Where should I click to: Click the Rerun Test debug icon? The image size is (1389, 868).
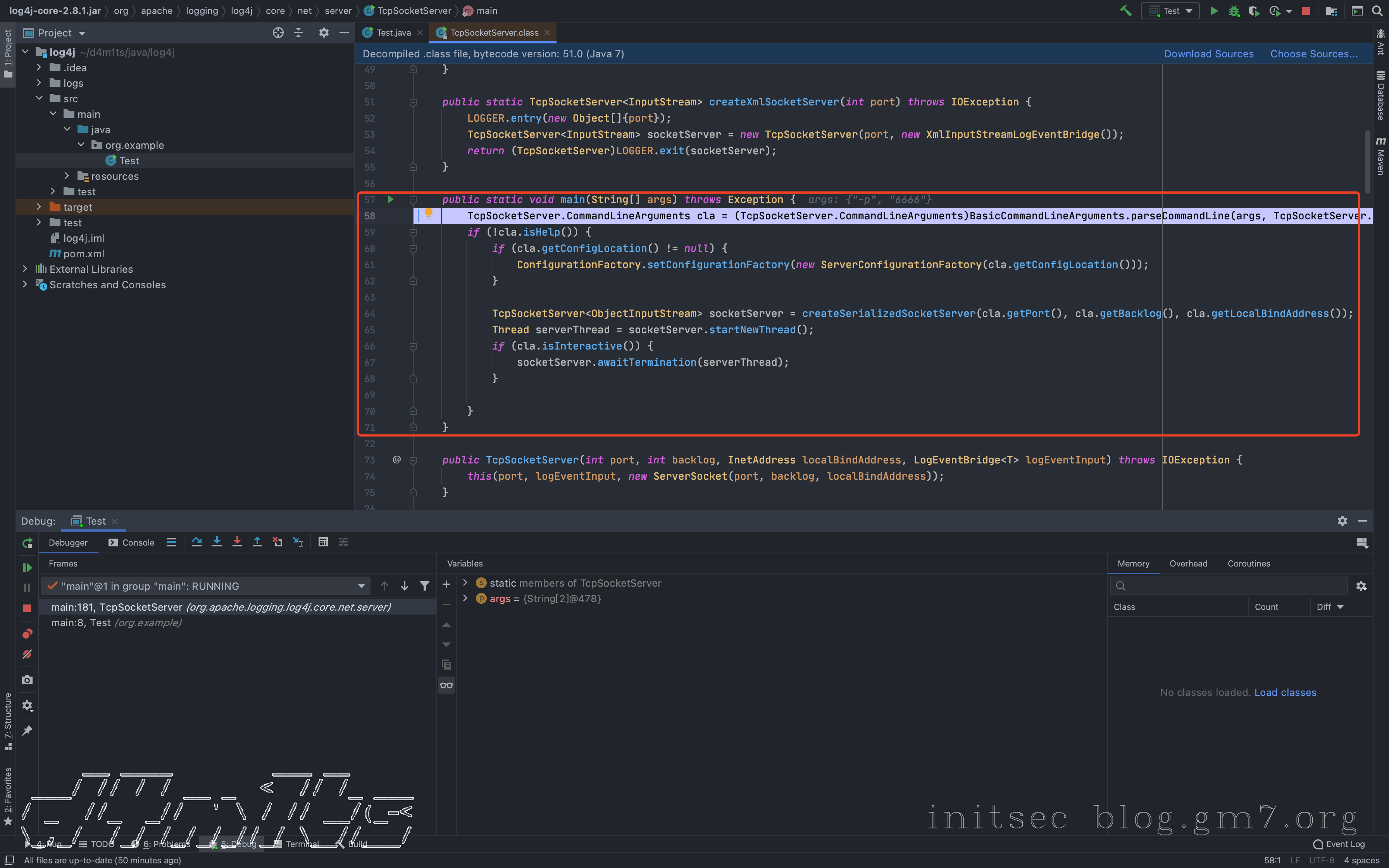click(27, 543)
